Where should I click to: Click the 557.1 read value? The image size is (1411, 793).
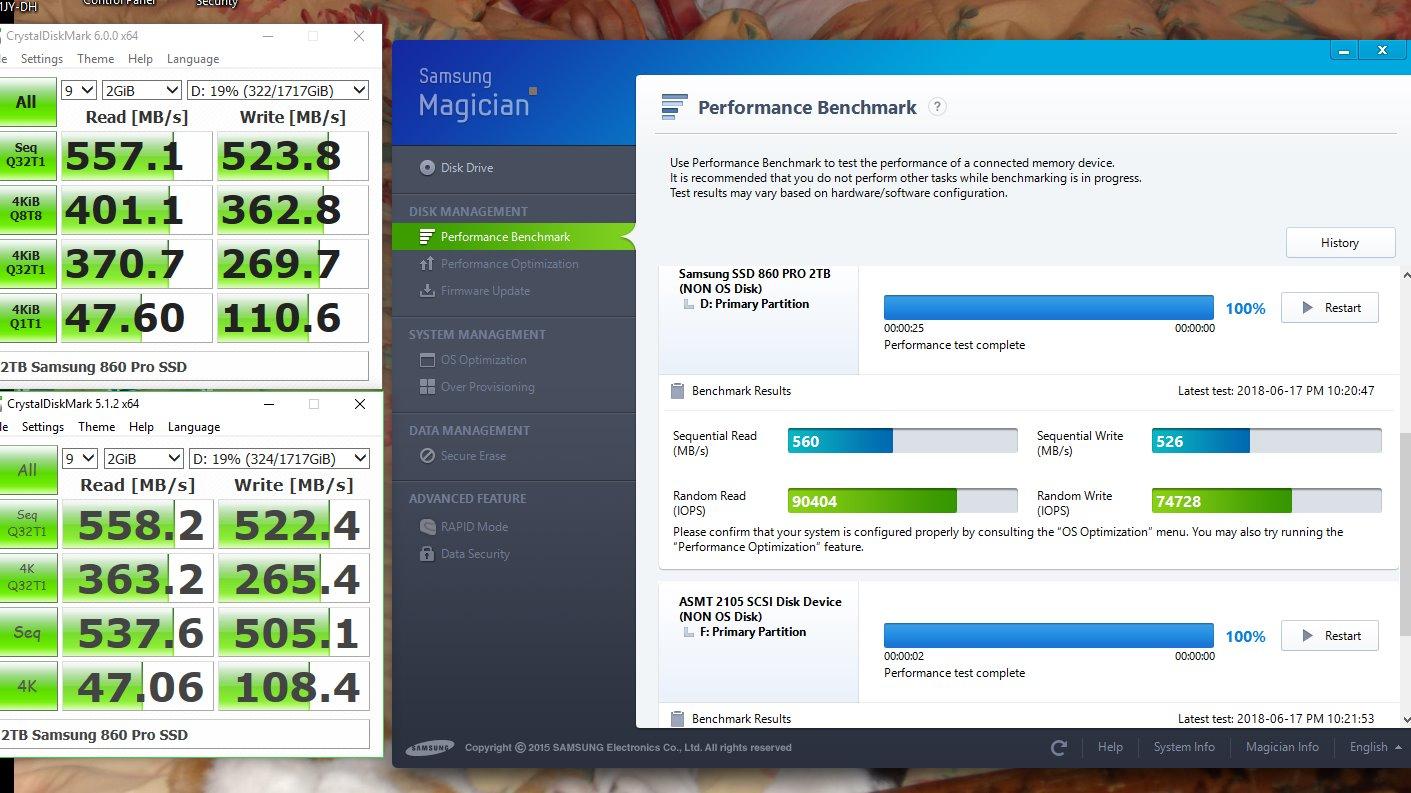[x=137, y=156]
